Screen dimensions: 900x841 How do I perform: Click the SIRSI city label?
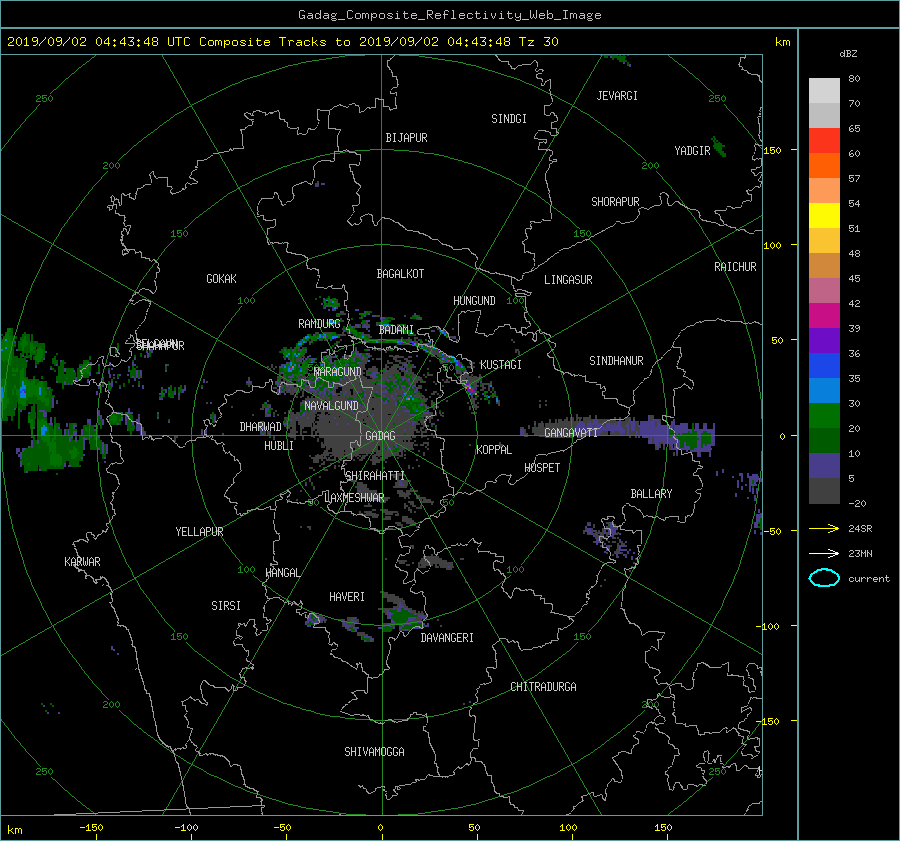[226, 606]
